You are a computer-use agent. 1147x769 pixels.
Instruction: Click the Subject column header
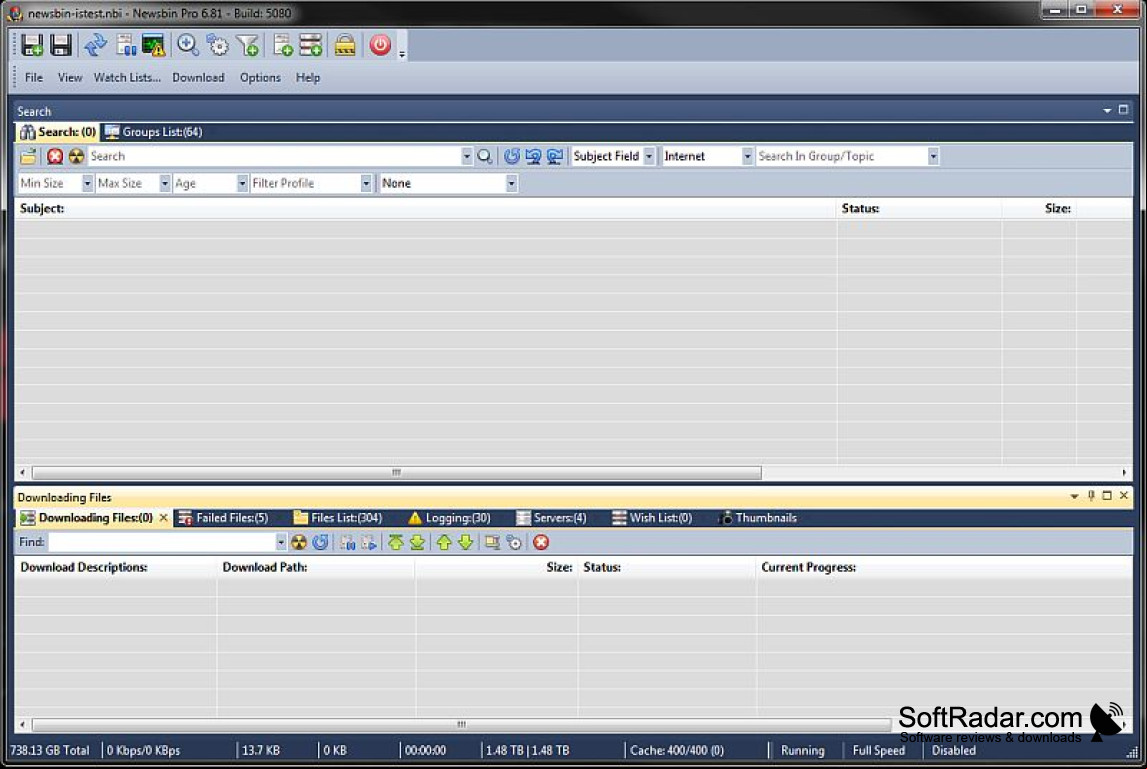pos(426,209)
